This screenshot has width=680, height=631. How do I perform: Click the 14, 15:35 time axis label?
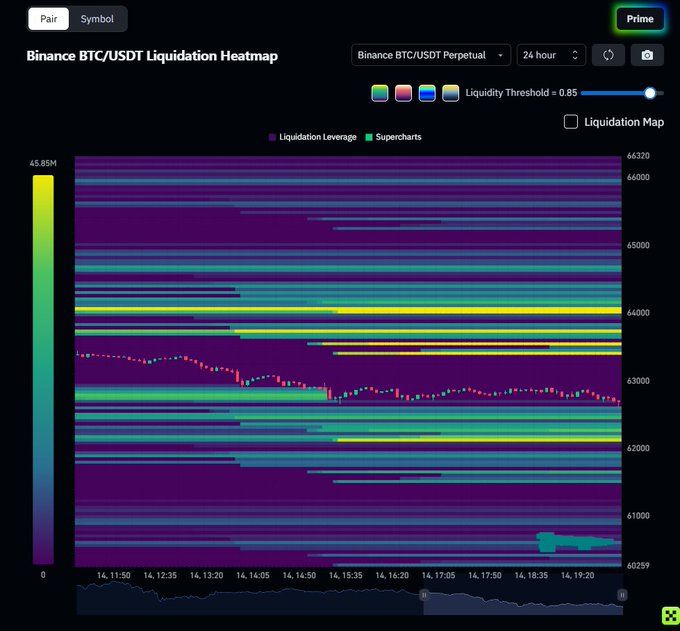pyautogui.click(x=346, y=575)
